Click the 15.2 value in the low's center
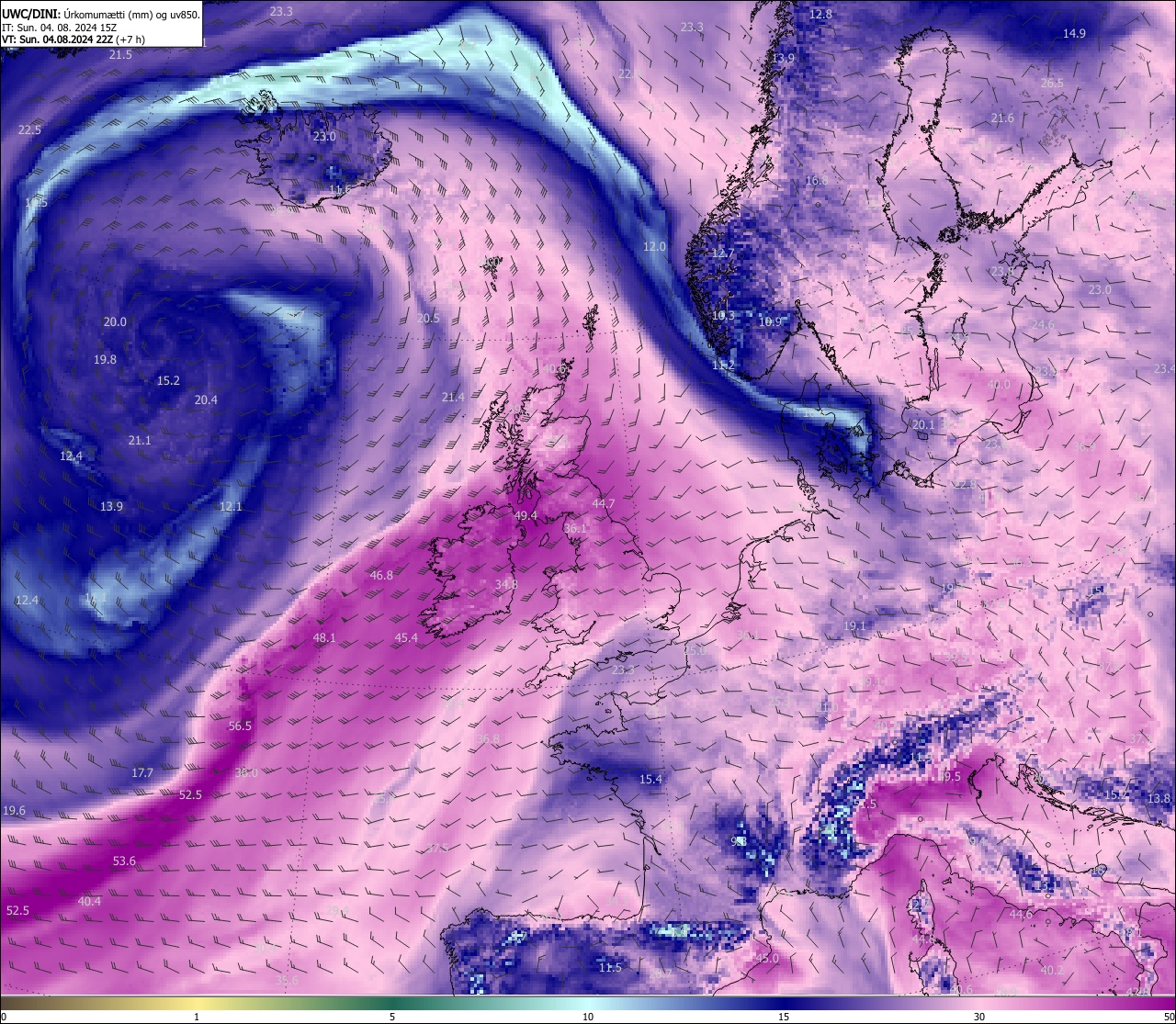1176x1024 pixels. (x=168, y=381)
